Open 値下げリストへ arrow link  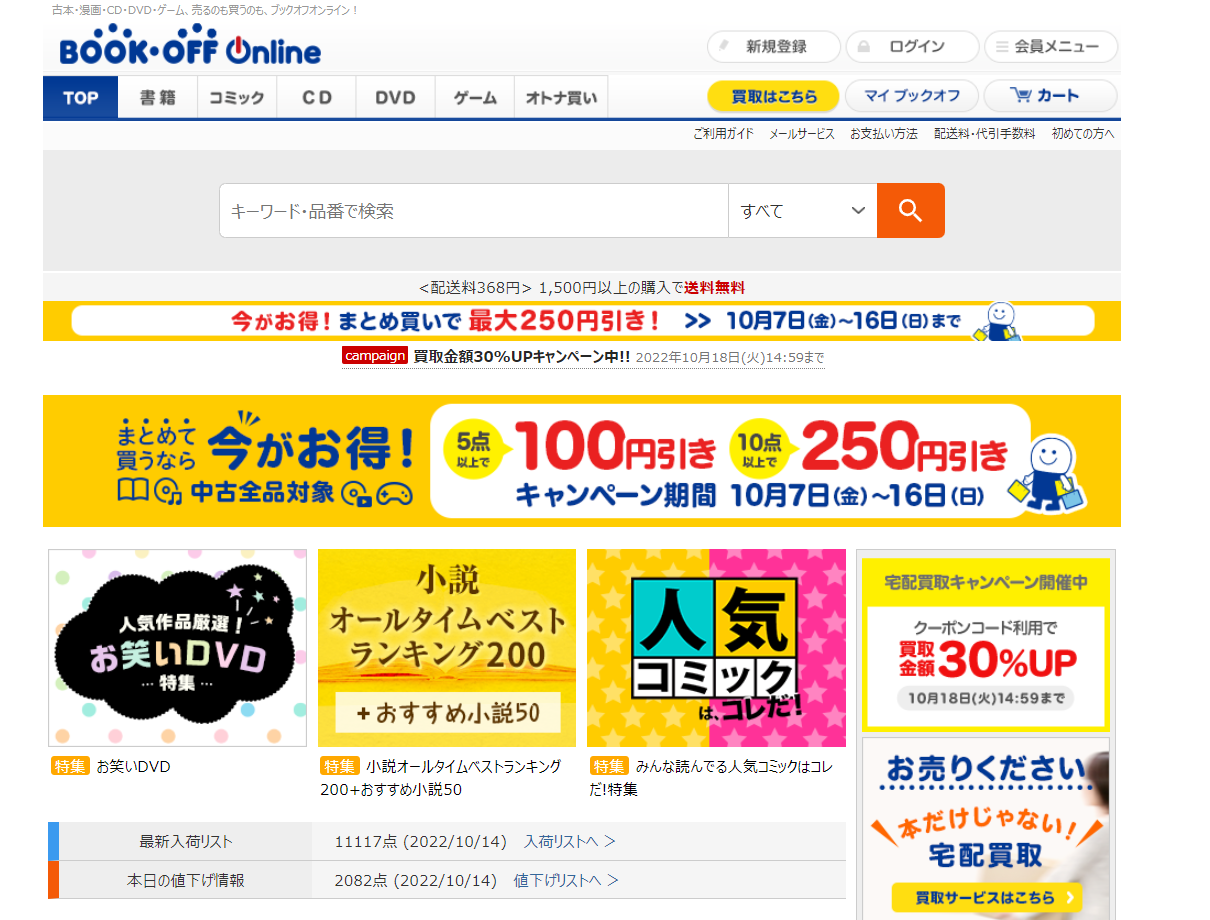pyautogui.click(x=566, y=881)
